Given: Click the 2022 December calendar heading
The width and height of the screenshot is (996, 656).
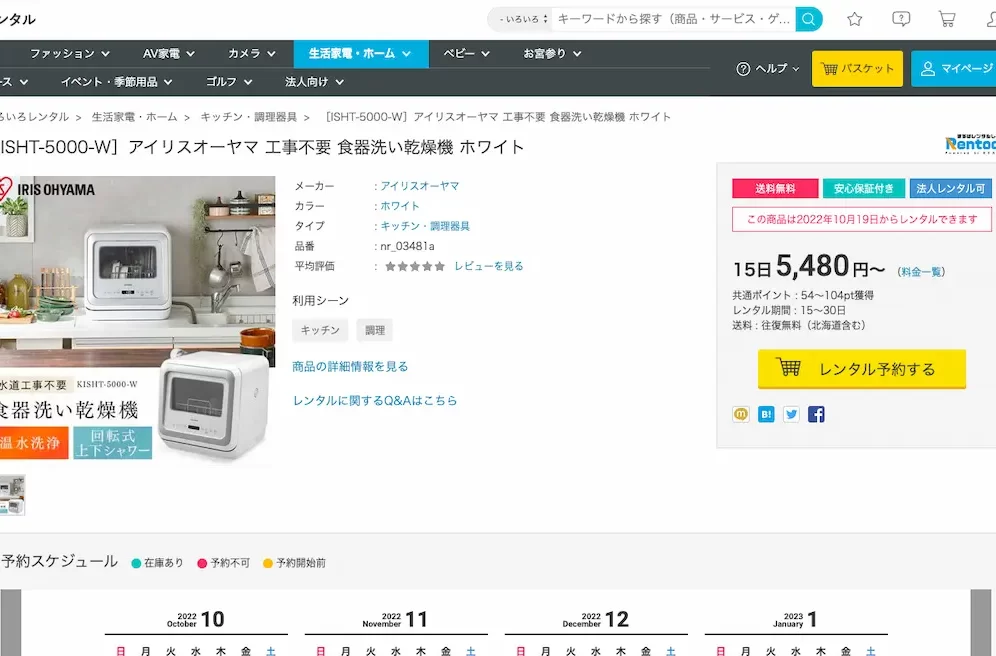Looking at the screenshot, I should (596, 619).
